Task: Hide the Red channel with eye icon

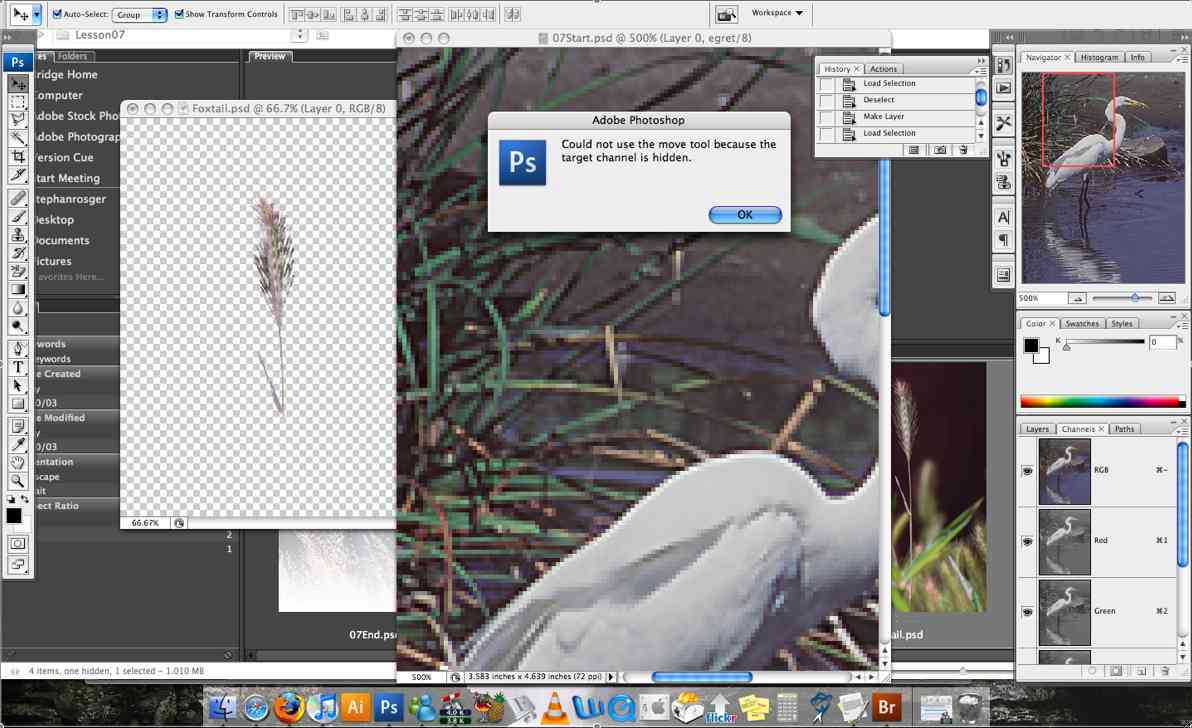Action: tap(1027, 541)
